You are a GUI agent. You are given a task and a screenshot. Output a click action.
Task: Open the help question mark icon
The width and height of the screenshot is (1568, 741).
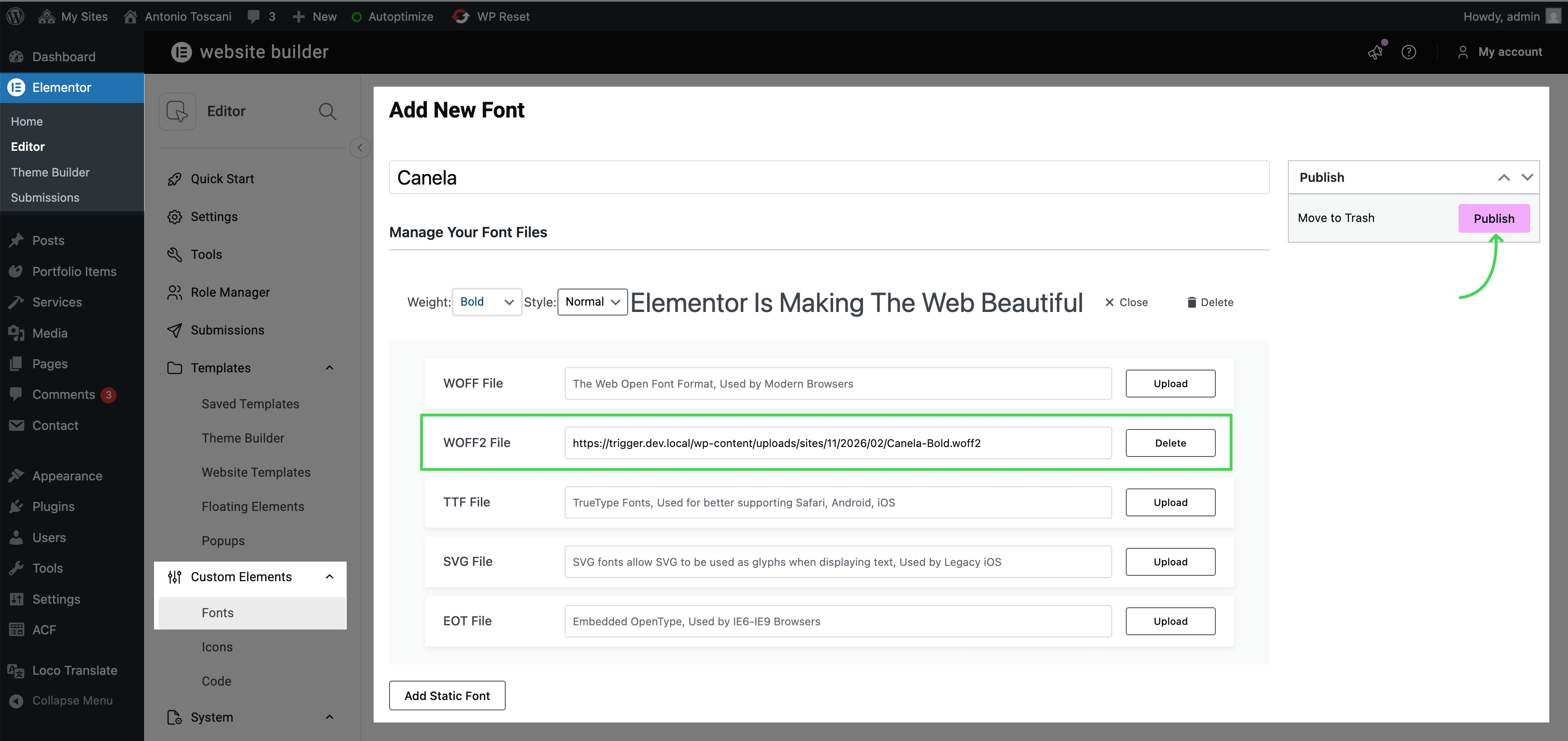tap(1408, 52)
